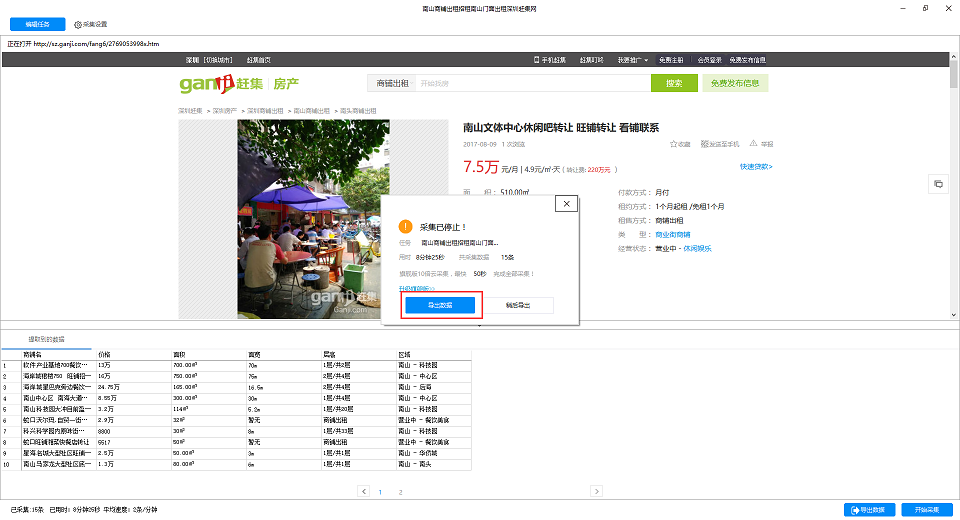This screenshot has height=520, width=960.
Task: Click the 深圳赶集 breadcrumb
Action: coord(190,111)
